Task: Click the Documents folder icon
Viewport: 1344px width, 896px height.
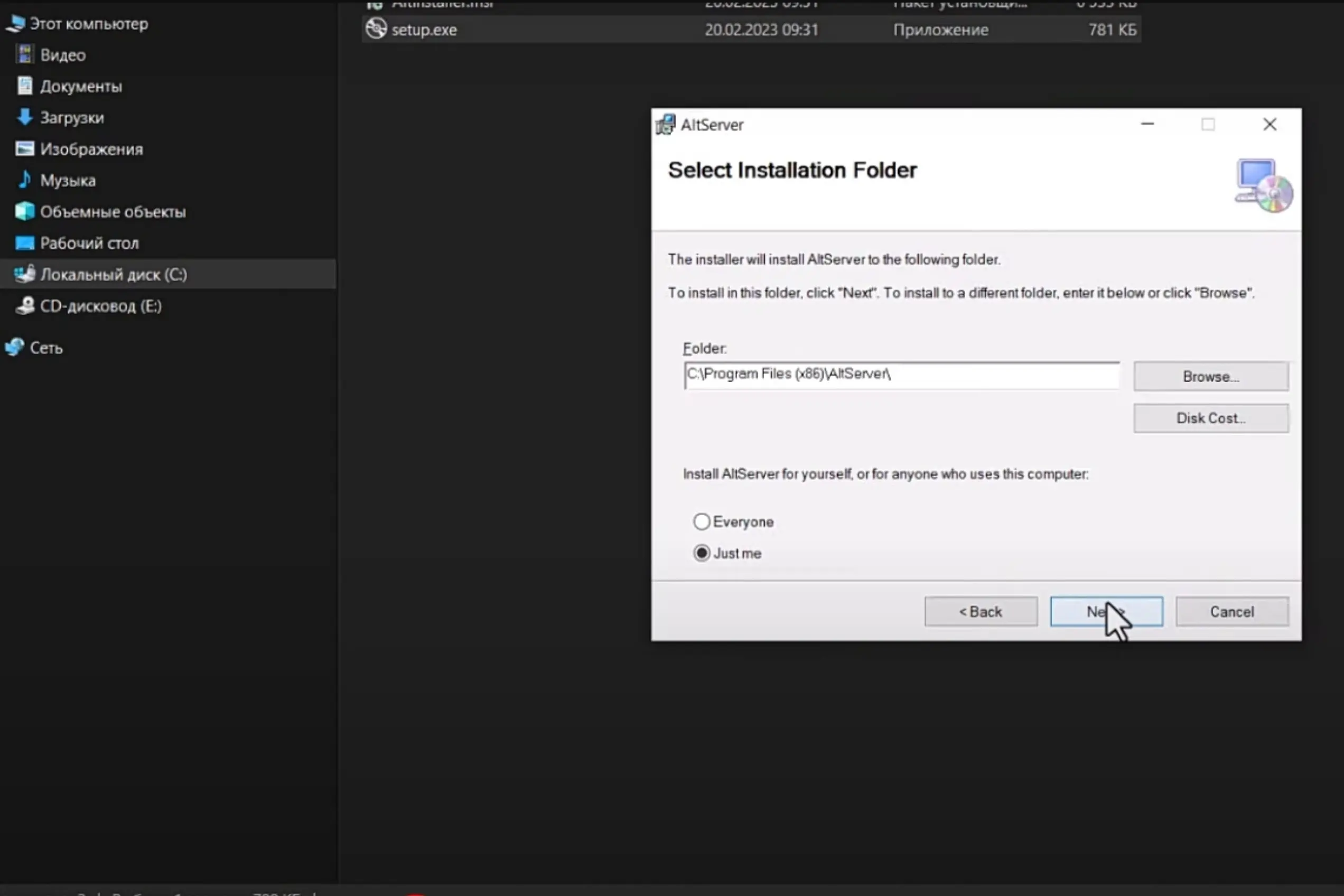Action: 25,86
